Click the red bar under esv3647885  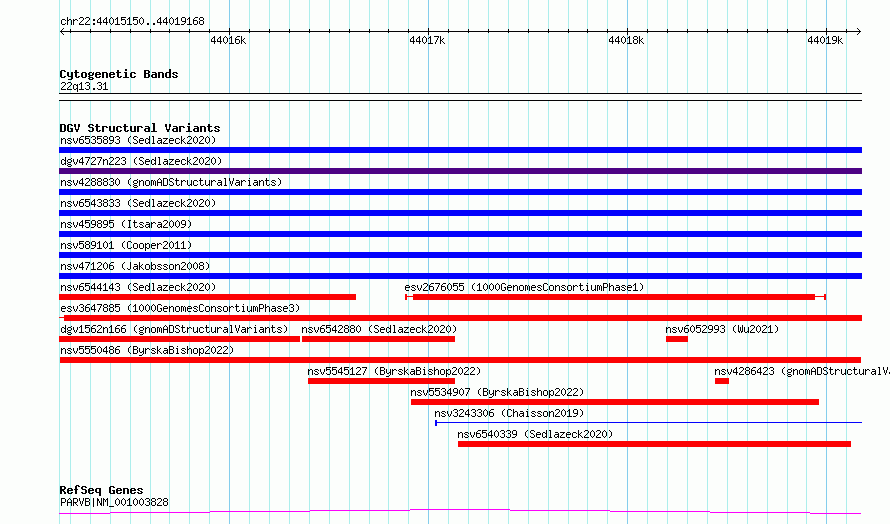[x=460, y=318]
